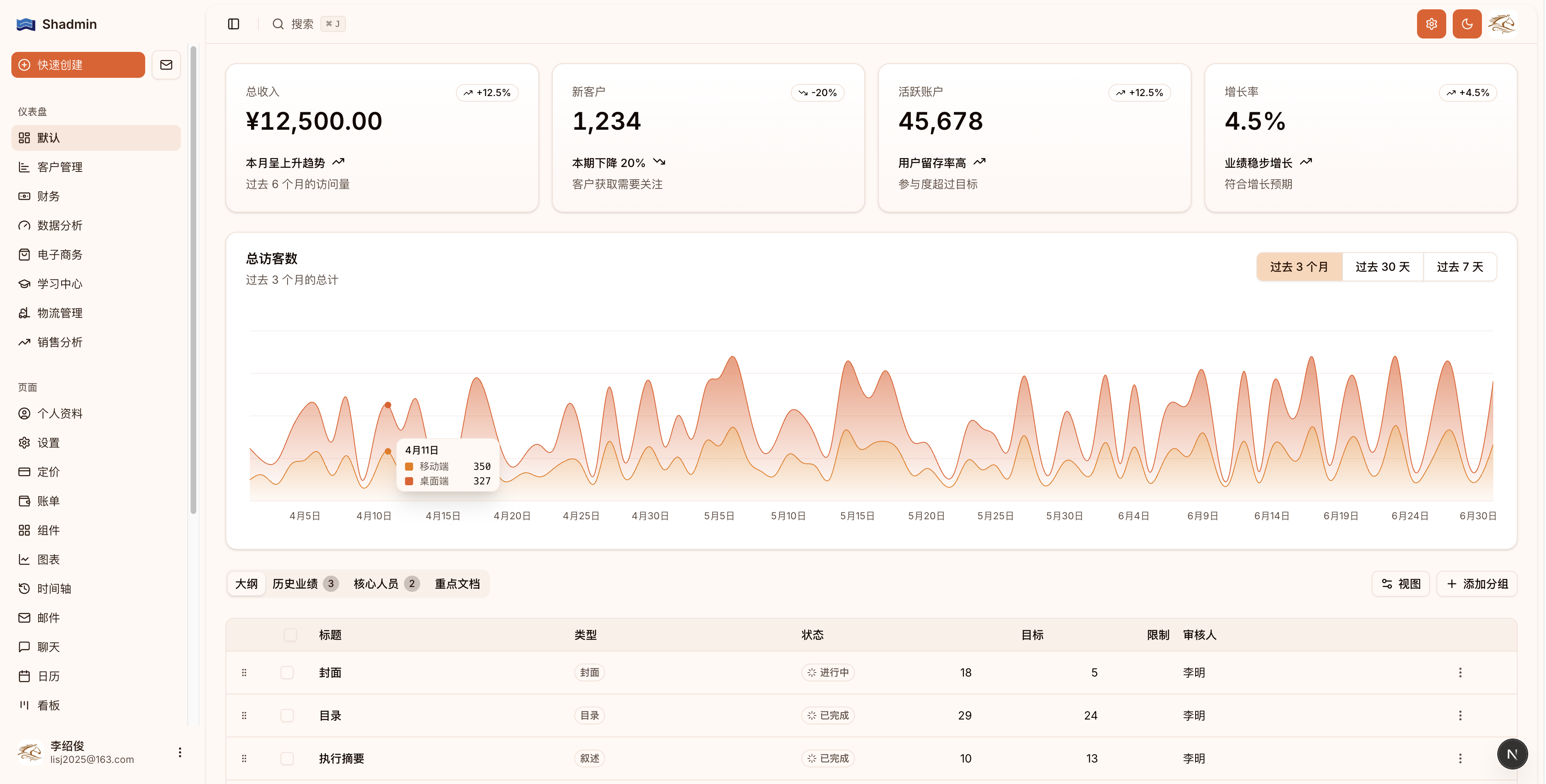Tick the 目录 row checkbox
This screenshot has height=784, width=1546.
287,715
